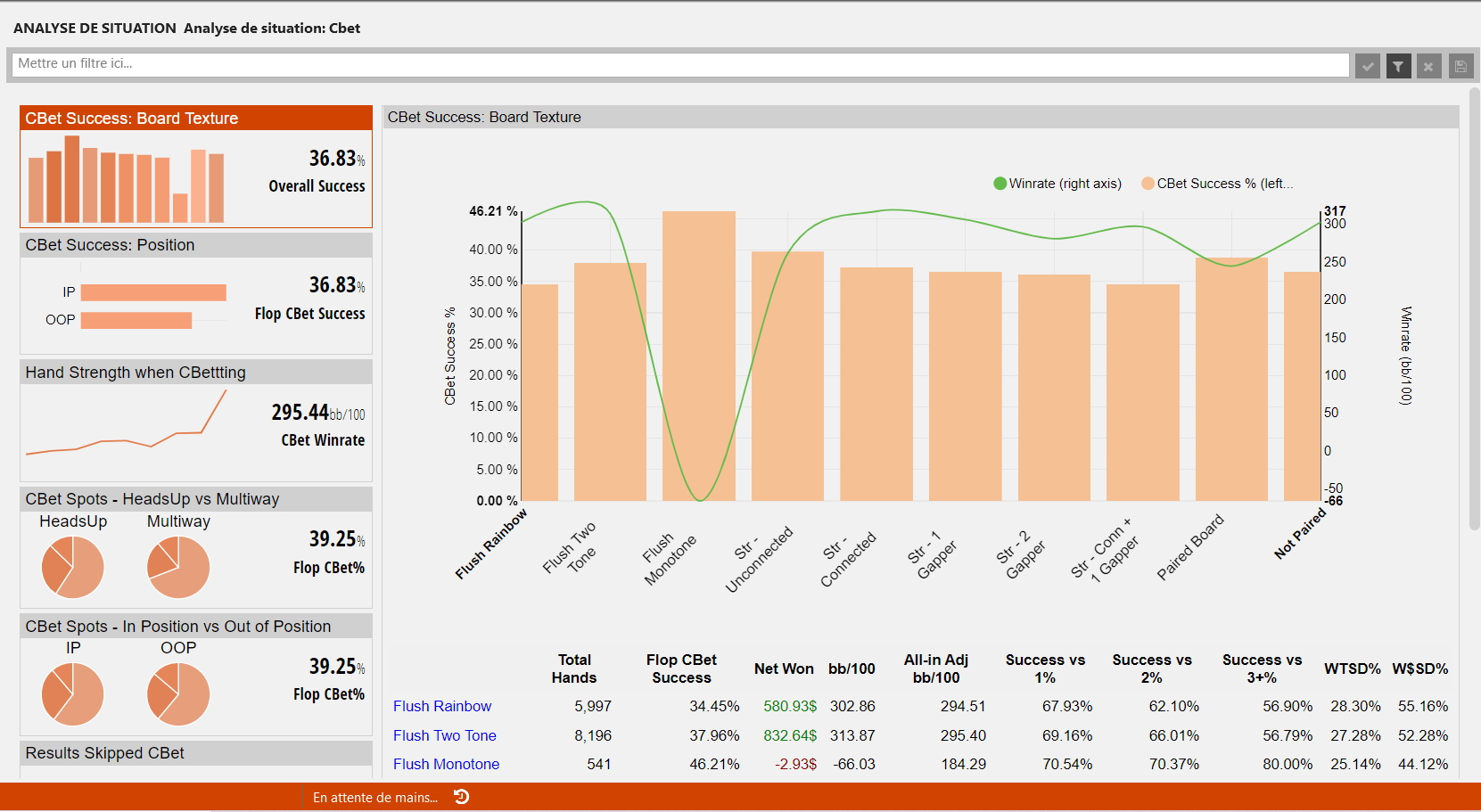This screenshot has width=1481, height=812.
Task: Click the Flush Rainbow axis label
Action: click(491, 544)
